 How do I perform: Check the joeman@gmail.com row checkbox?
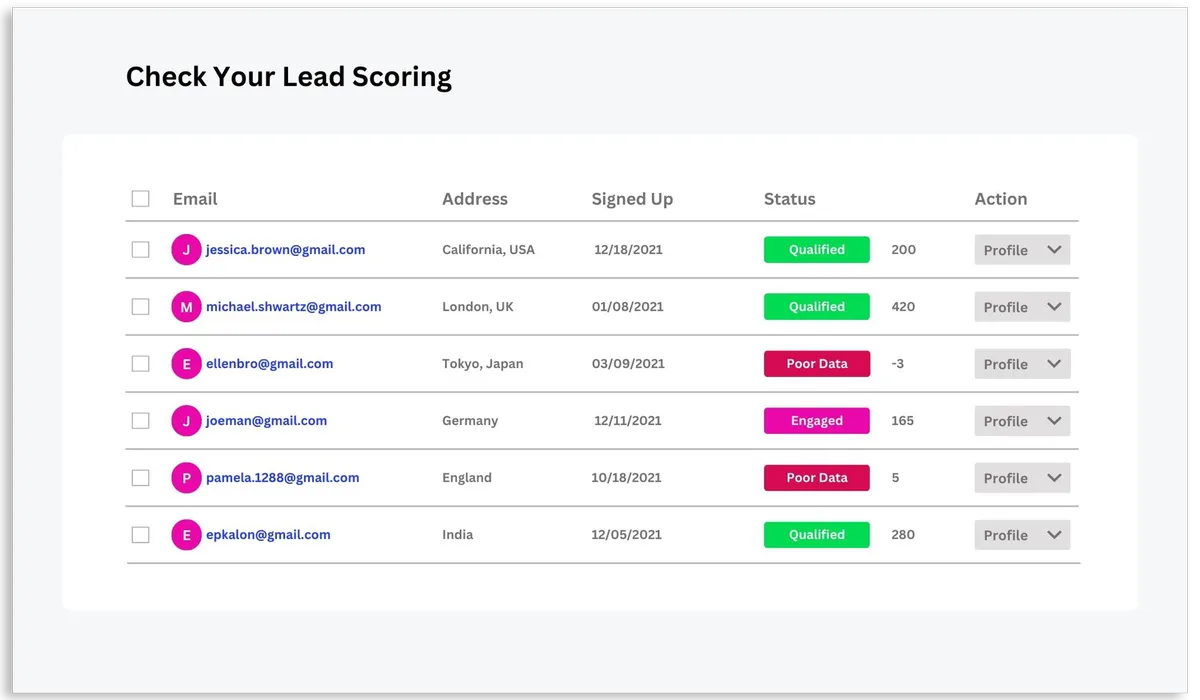tap(141, 421)
